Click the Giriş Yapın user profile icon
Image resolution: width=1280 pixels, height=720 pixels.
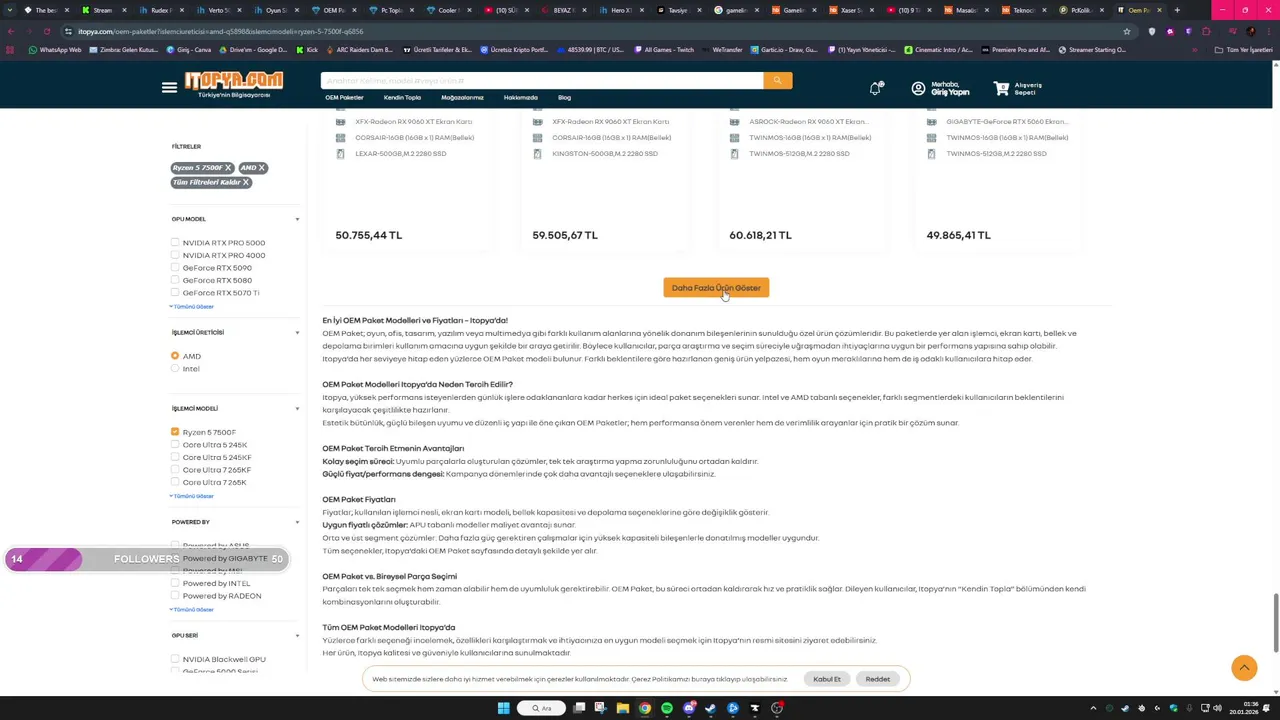[918, 88]
